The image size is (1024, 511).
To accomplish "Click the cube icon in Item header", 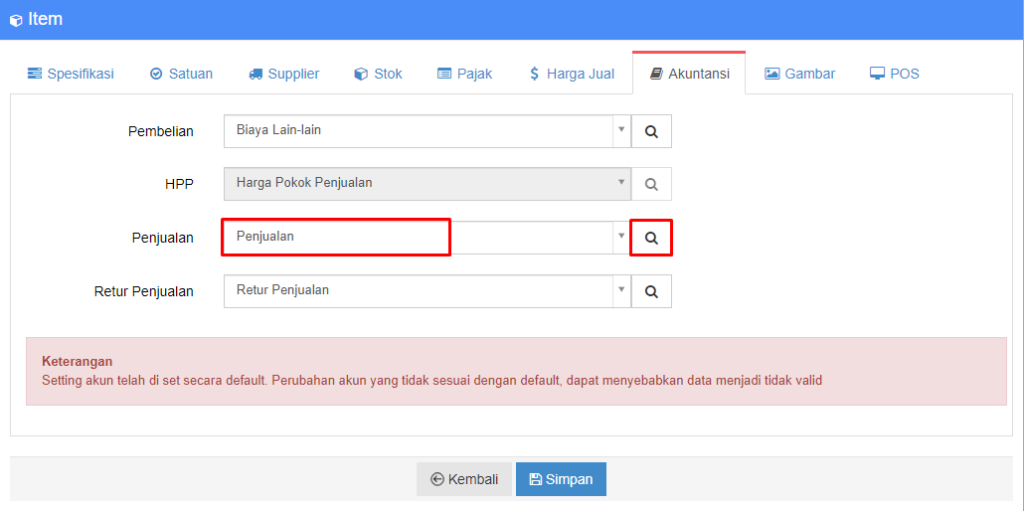I will [15, 20].
